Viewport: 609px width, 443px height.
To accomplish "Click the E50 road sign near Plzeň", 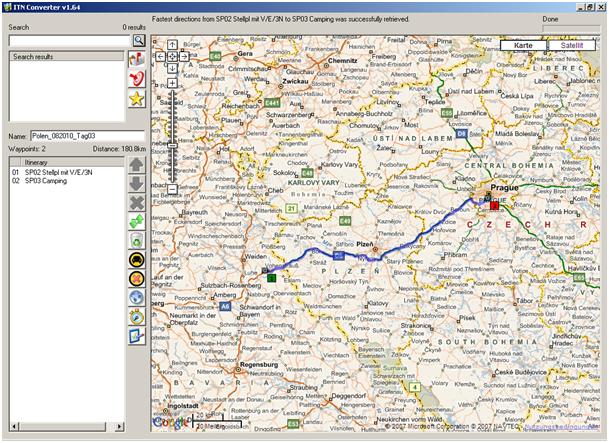I will pos(339,255).
